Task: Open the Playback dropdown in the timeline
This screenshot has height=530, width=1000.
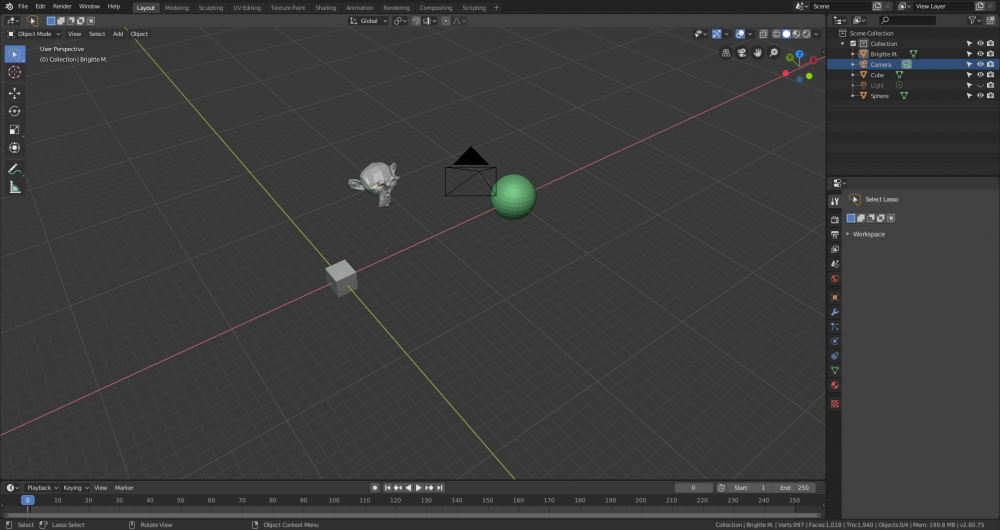Action: [43, 488]
